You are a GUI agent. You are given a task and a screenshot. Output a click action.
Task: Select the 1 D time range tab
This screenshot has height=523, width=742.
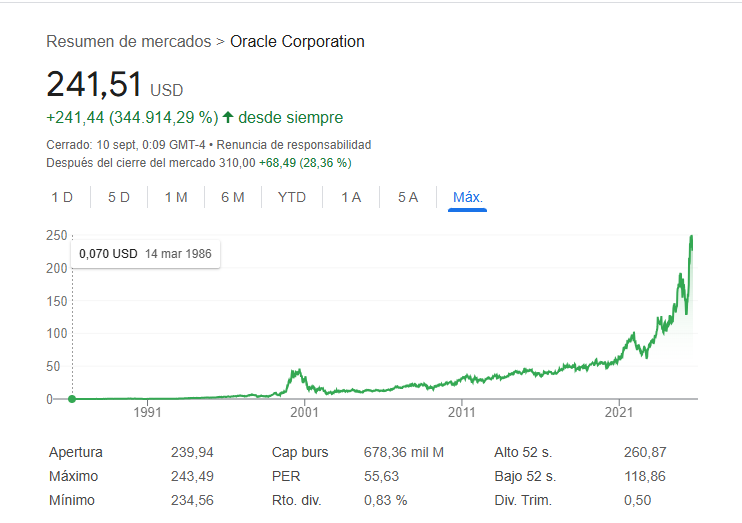coord(62,197)
